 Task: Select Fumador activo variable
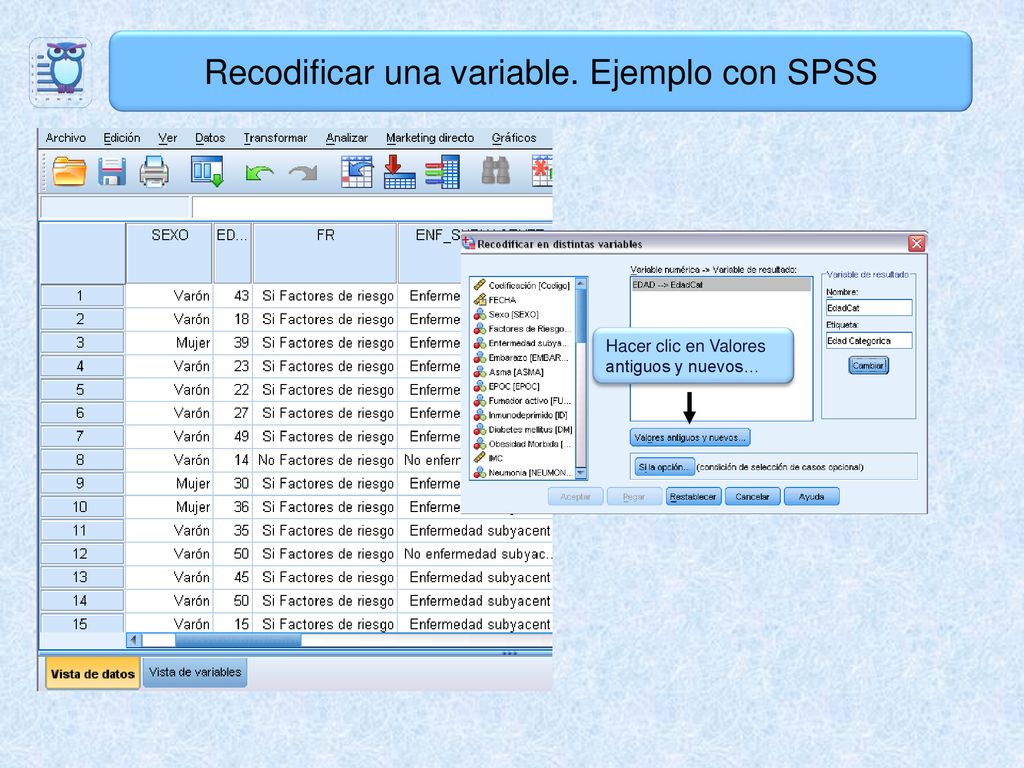click(522, 400)
